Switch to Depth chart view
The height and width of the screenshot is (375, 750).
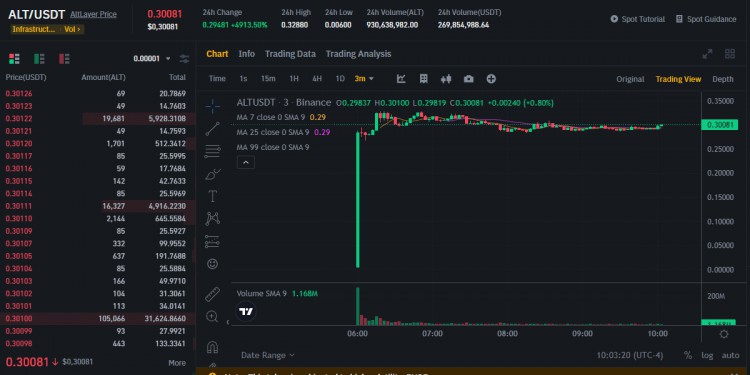723,79
